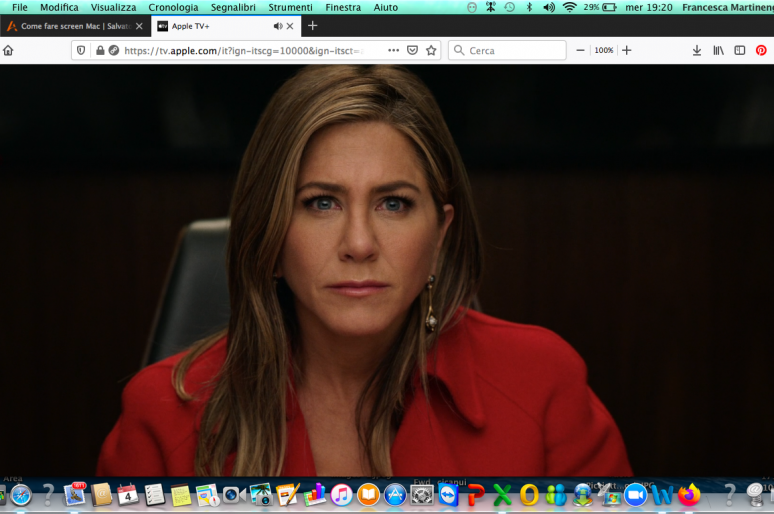Open Excel from the dock
Image resolution: width=774 pixels, height=514 pixels.
[502, 495]
